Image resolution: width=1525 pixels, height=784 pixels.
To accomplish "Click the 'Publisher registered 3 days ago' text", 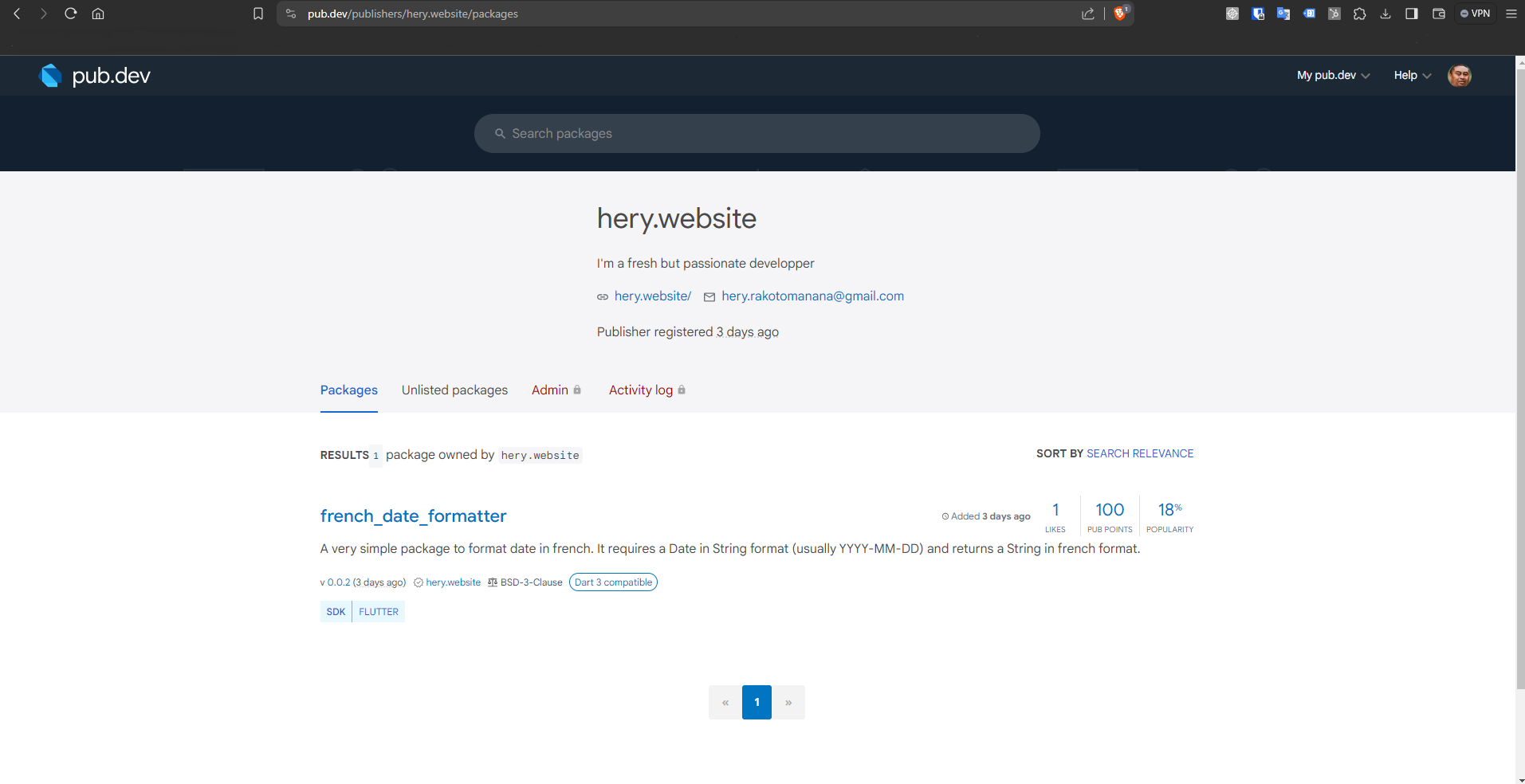I will point(688,332).
